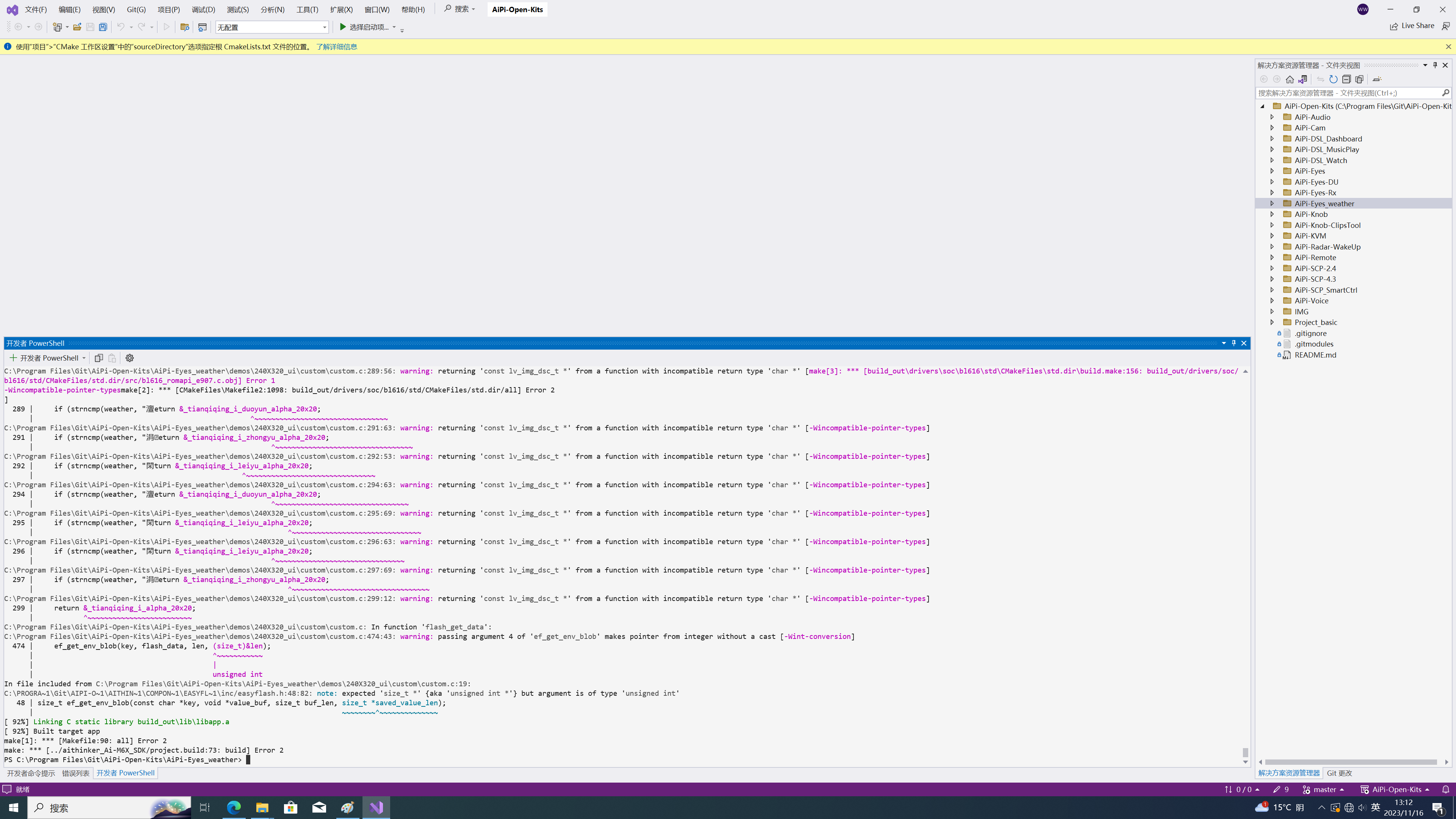Toggle Show All Files in Solution Explorer
This screenshot has width=1456, height=819.
(x=1359, y=79)
